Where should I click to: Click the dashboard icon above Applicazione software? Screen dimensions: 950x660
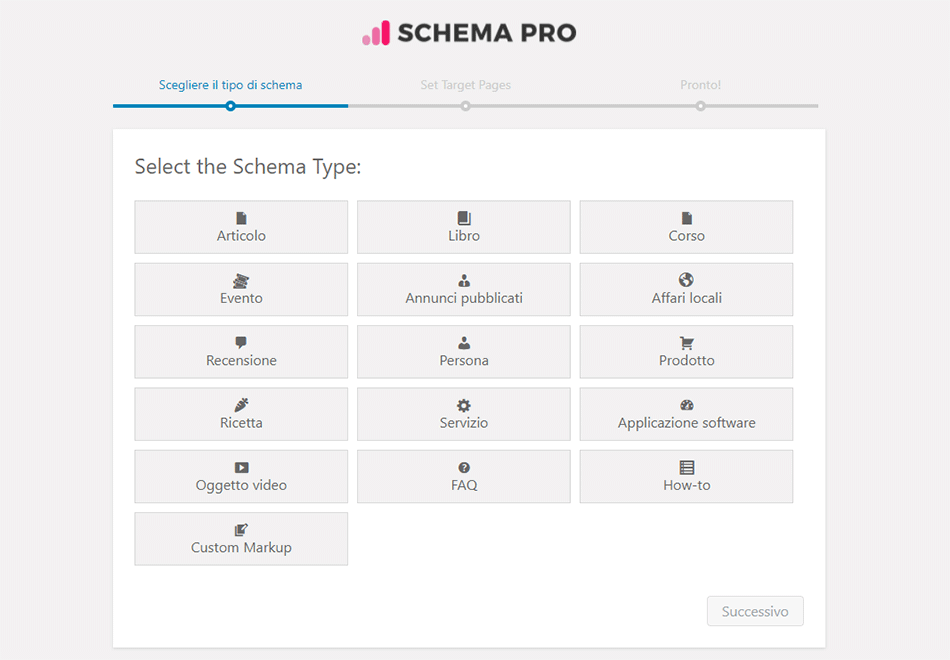point(686,405)
